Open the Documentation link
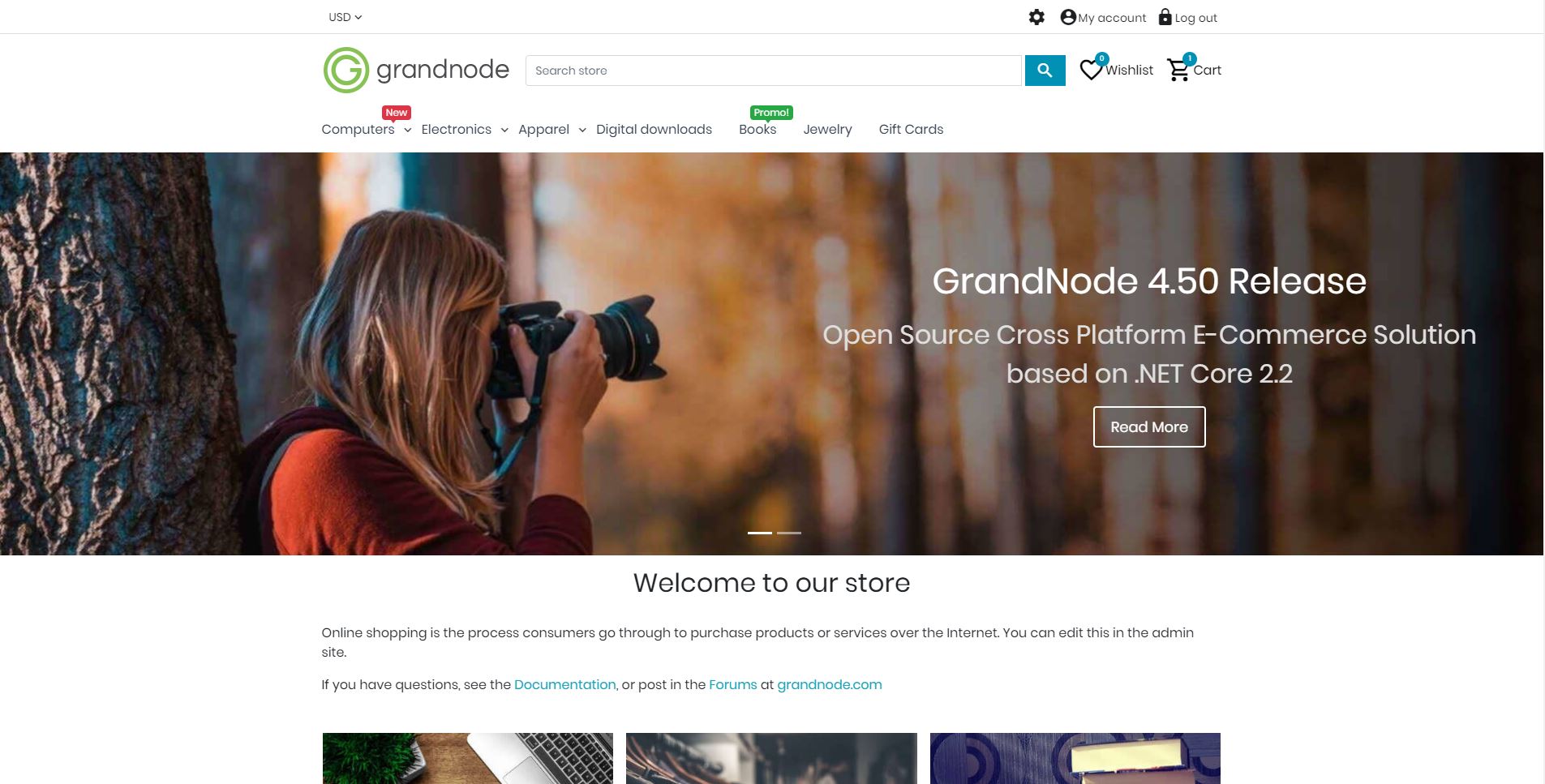 click(565, 684)
